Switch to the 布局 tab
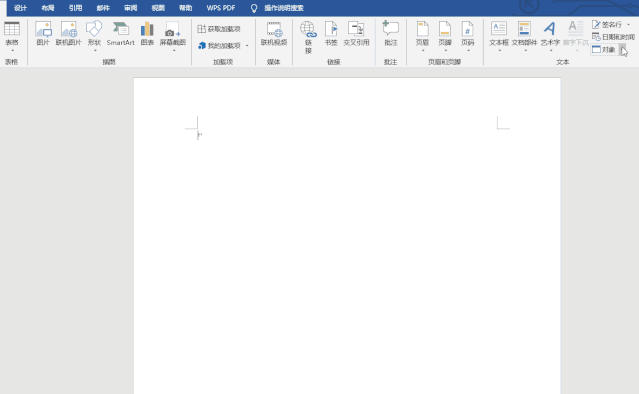Viewport: 639px width, 394px height. coord(48,8)
